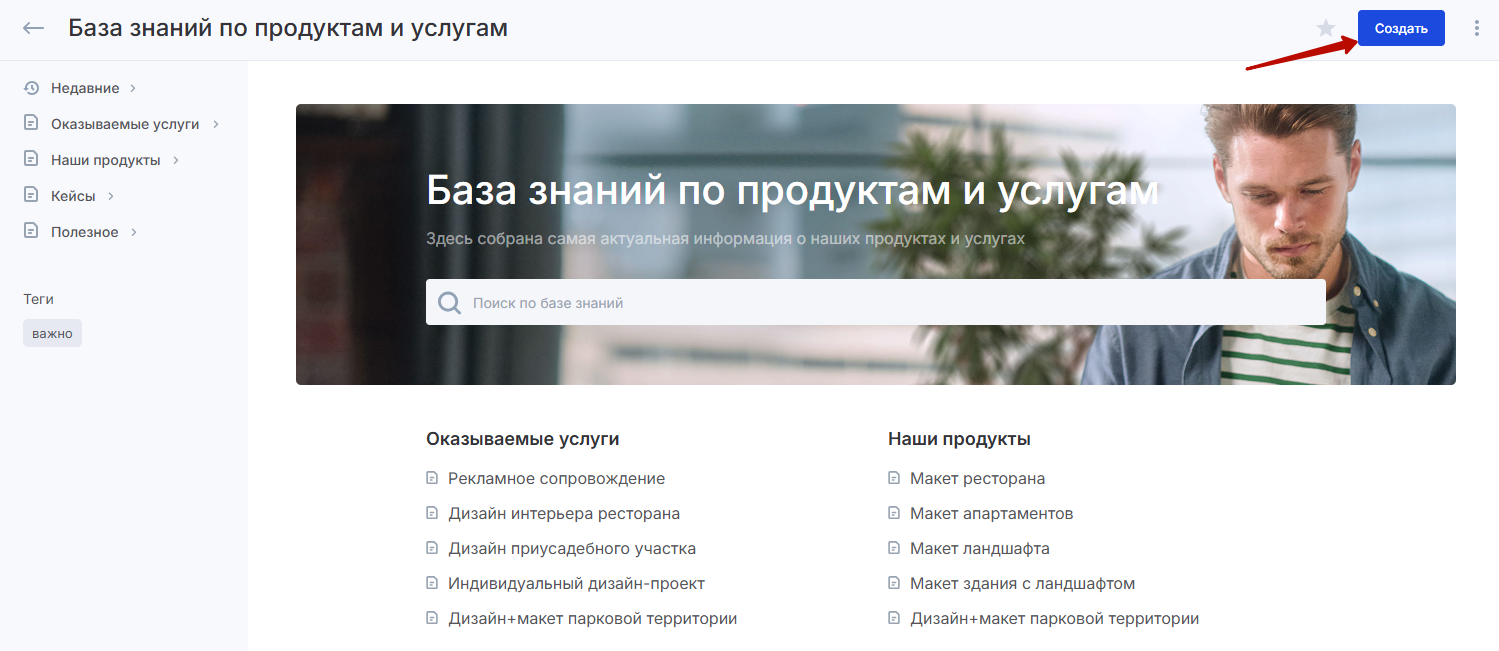Select Полезное section in the sidebar
This screenshot has height=651, width=1499.
[85, 232]
